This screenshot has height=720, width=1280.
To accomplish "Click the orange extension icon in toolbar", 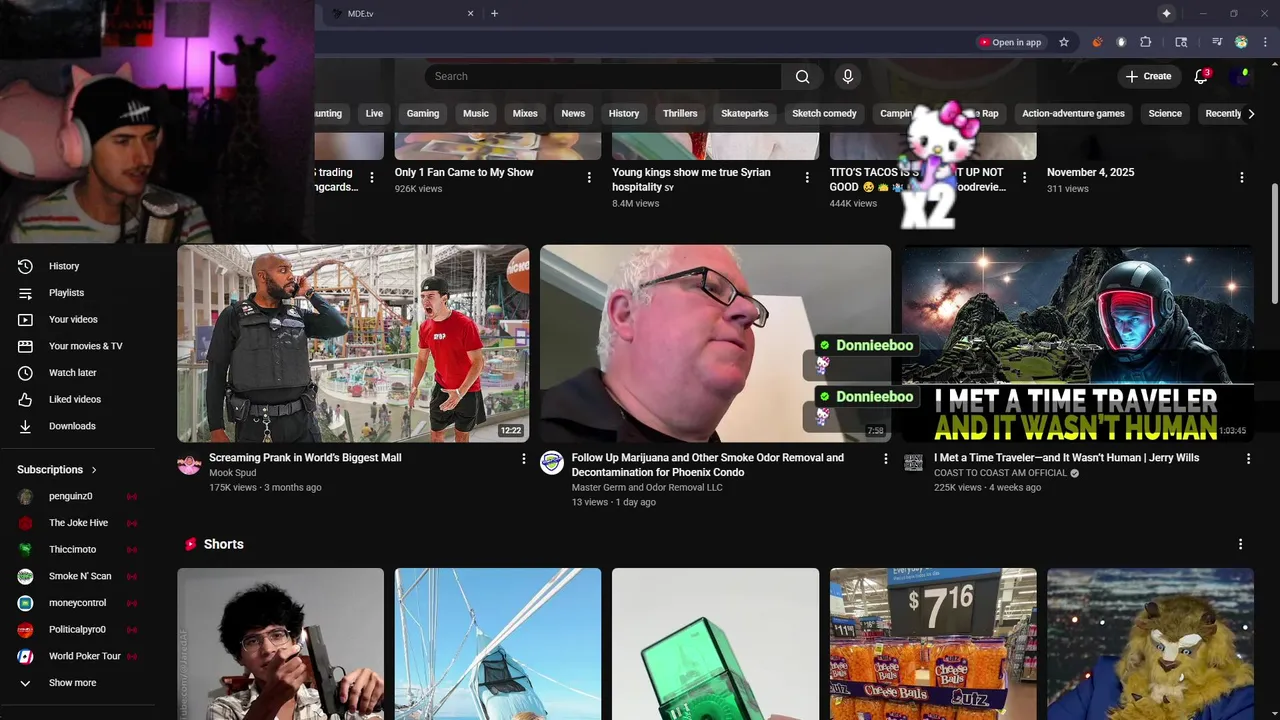I will [x=1097, y=42].
